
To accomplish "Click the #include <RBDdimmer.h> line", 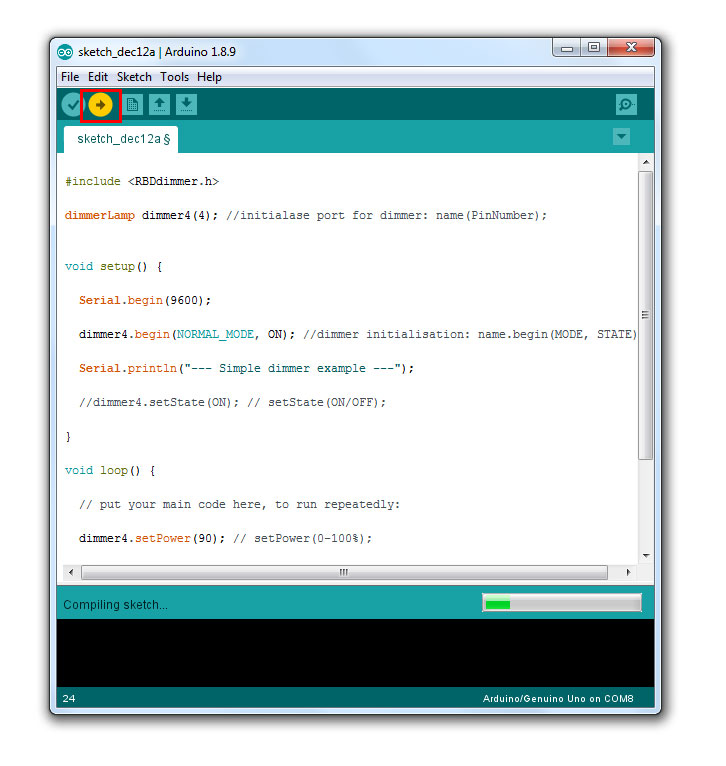I will 142,181.
